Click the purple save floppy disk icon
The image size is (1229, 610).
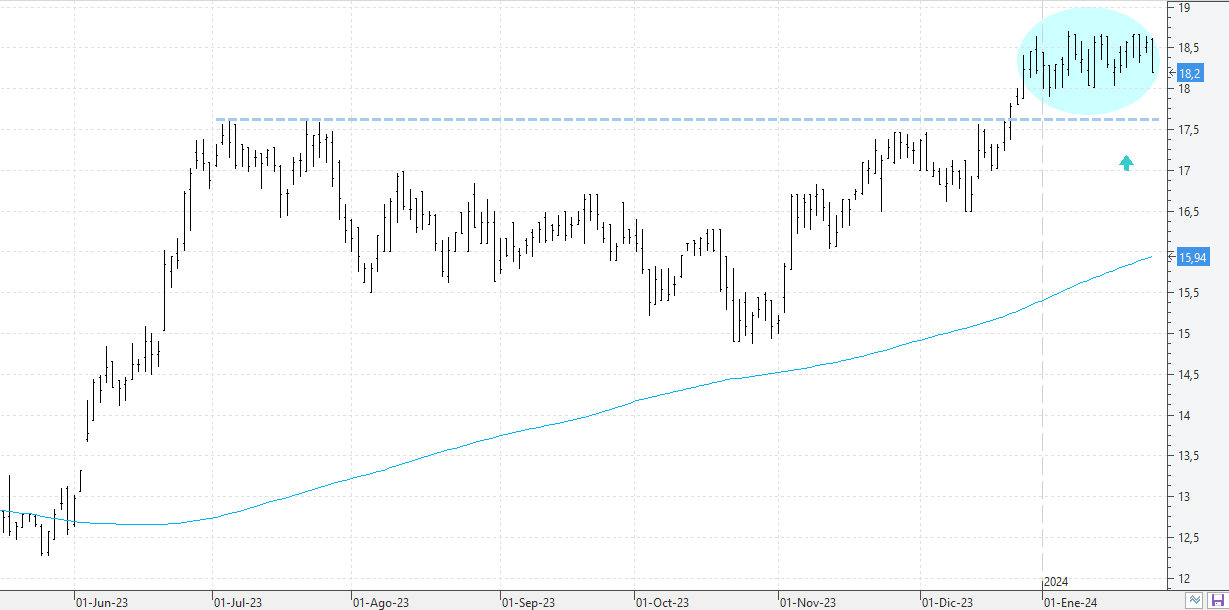tap(1217, 600)
